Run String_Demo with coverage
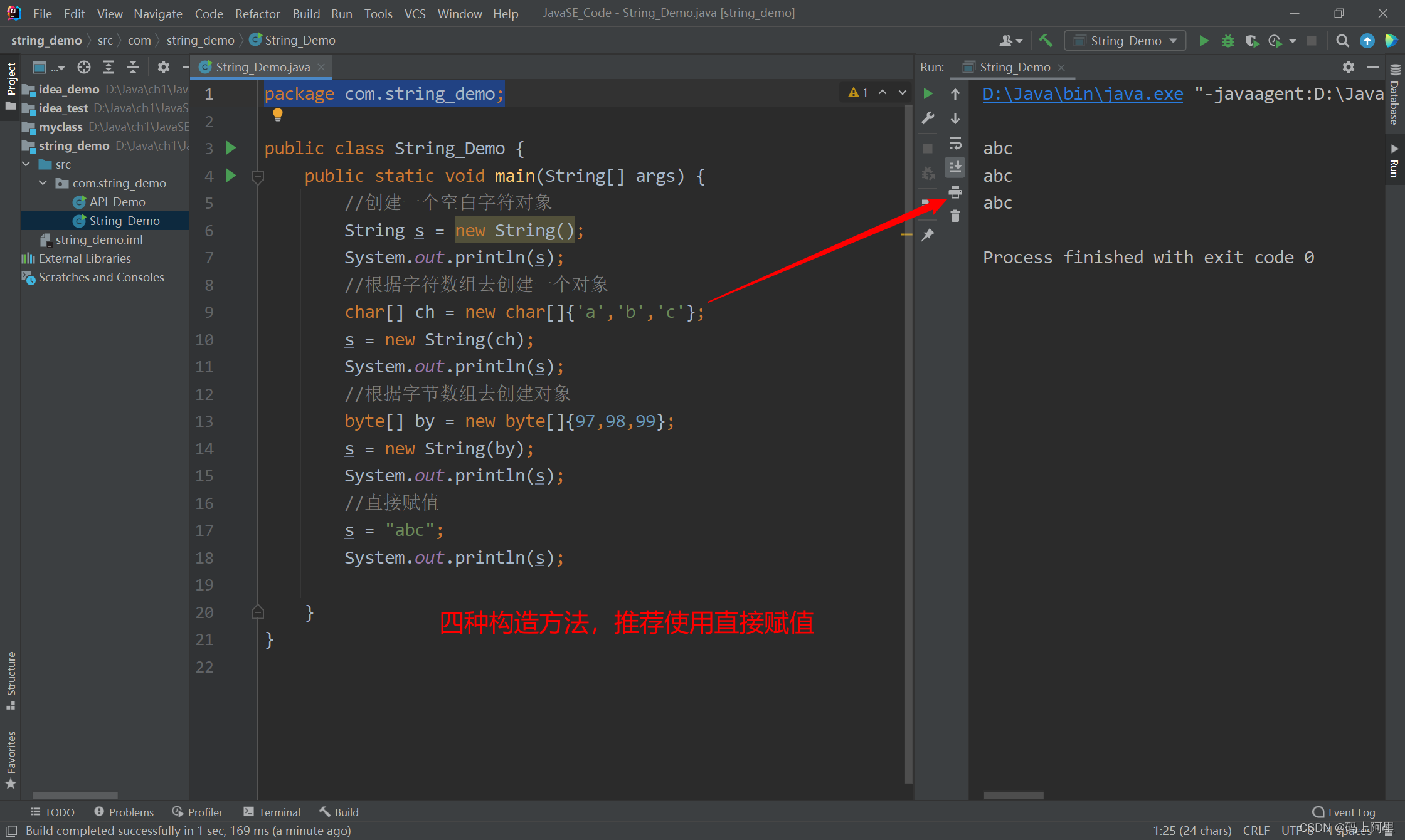Screen dimensions: 1405x840 point(1252,40)
